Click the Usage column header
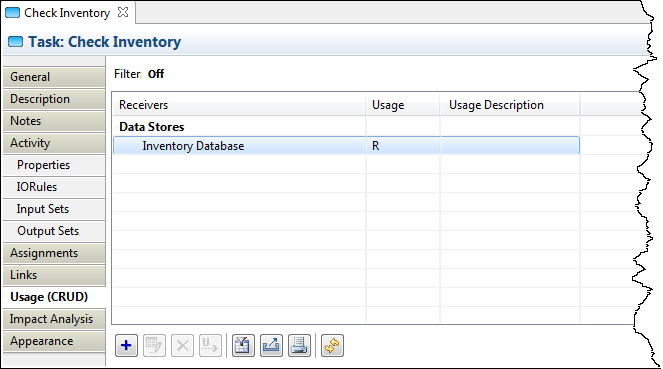 [x=403, y=105]
